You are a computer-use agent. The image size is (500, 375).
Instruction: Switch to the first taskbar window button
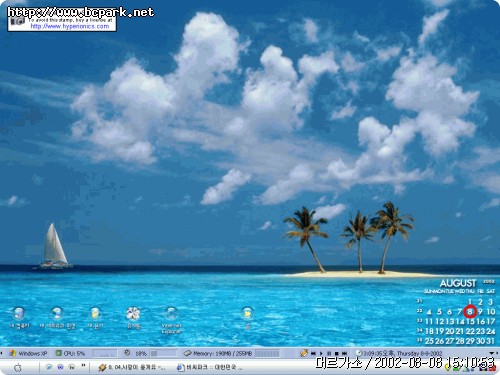(132, 367)
